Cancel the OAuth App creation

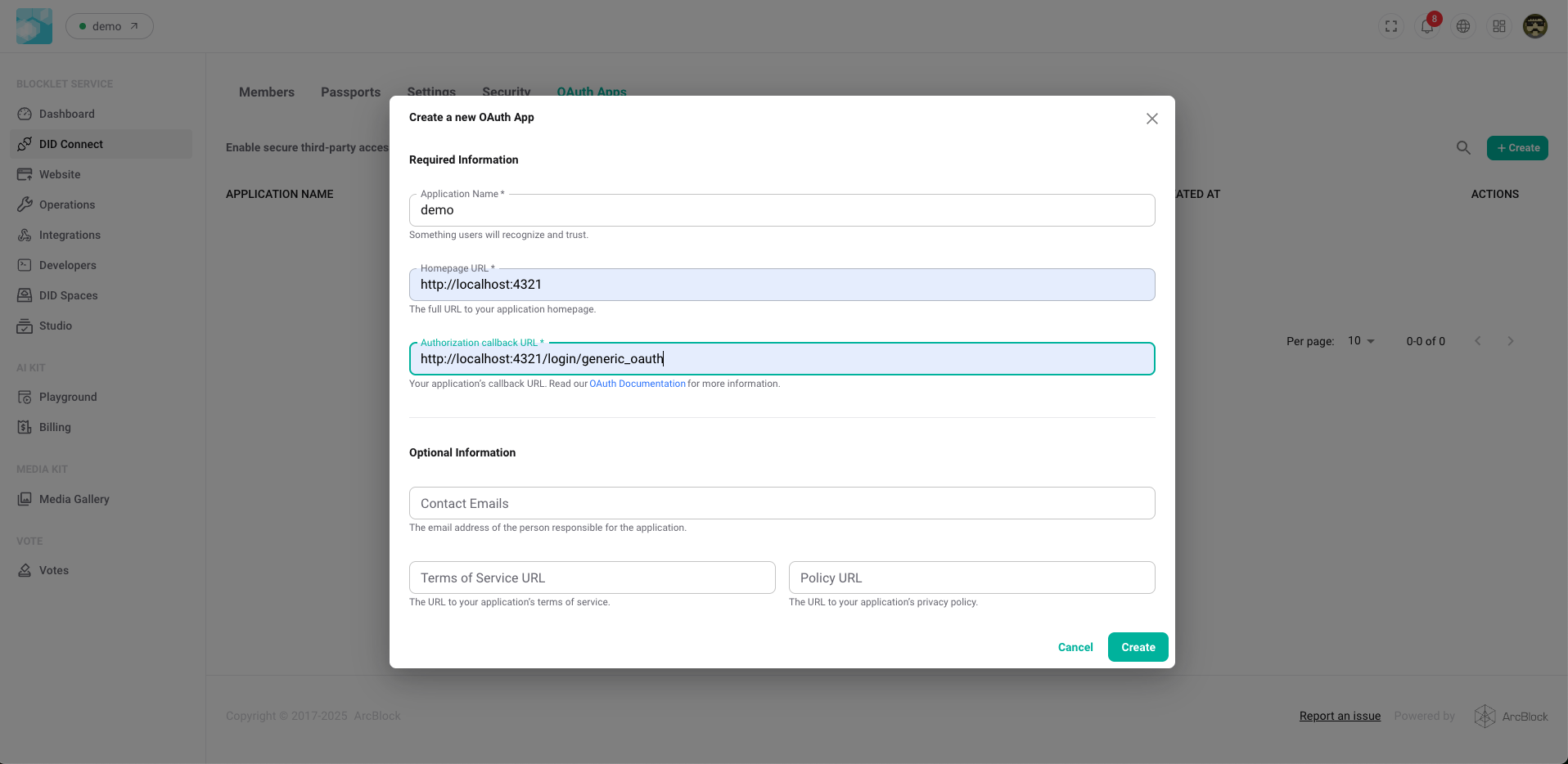coord(1075,647)
